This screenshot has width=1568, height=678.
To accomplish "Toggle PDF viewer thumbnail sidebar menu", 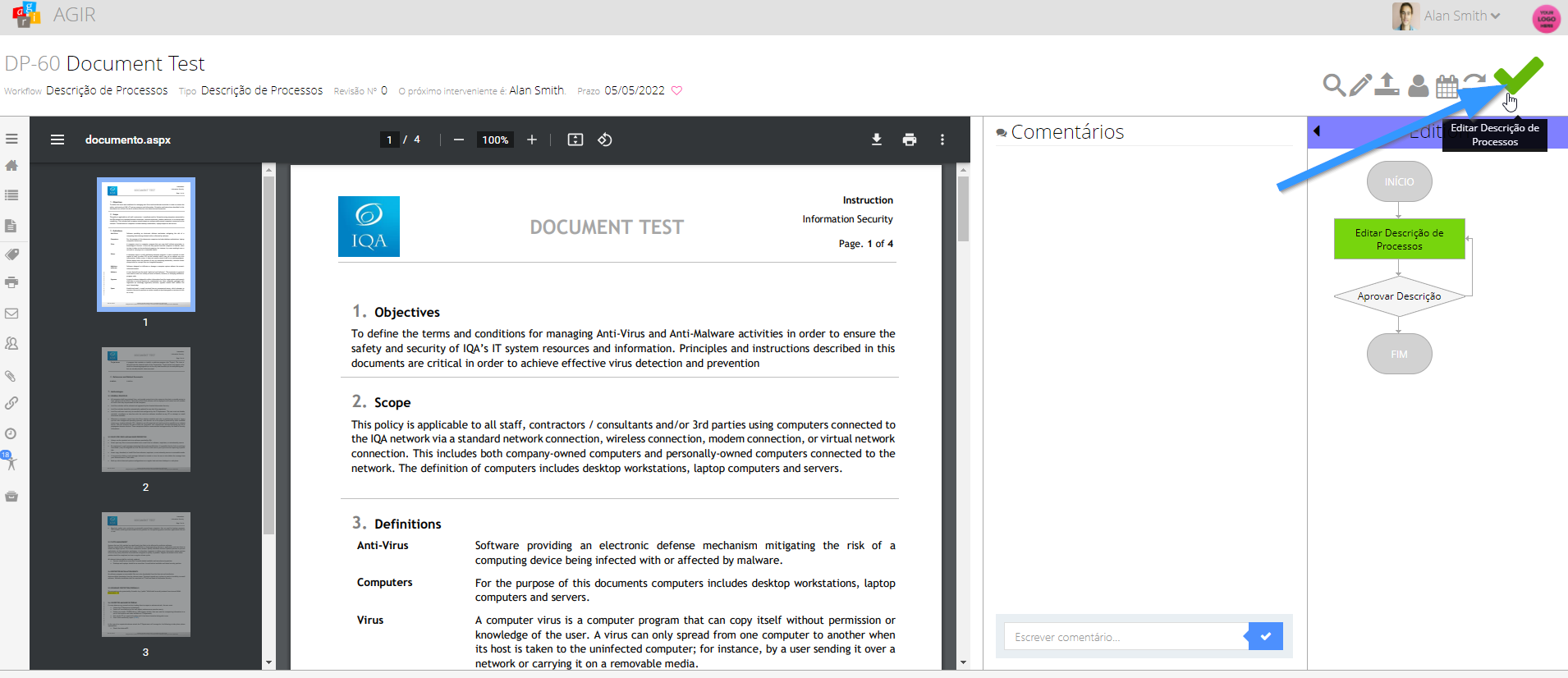I will (x=57, y=140).
